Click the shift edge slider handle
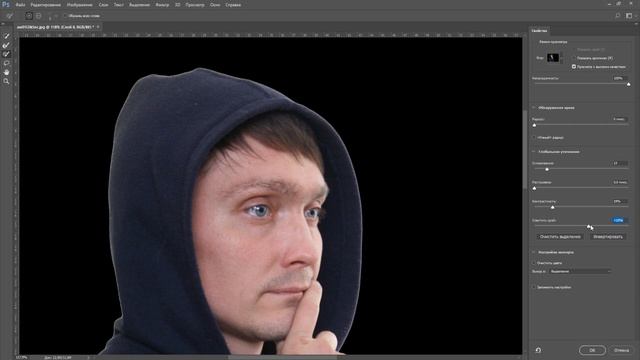The width and height of the screenshot is (640, 360). click(589, 226)
